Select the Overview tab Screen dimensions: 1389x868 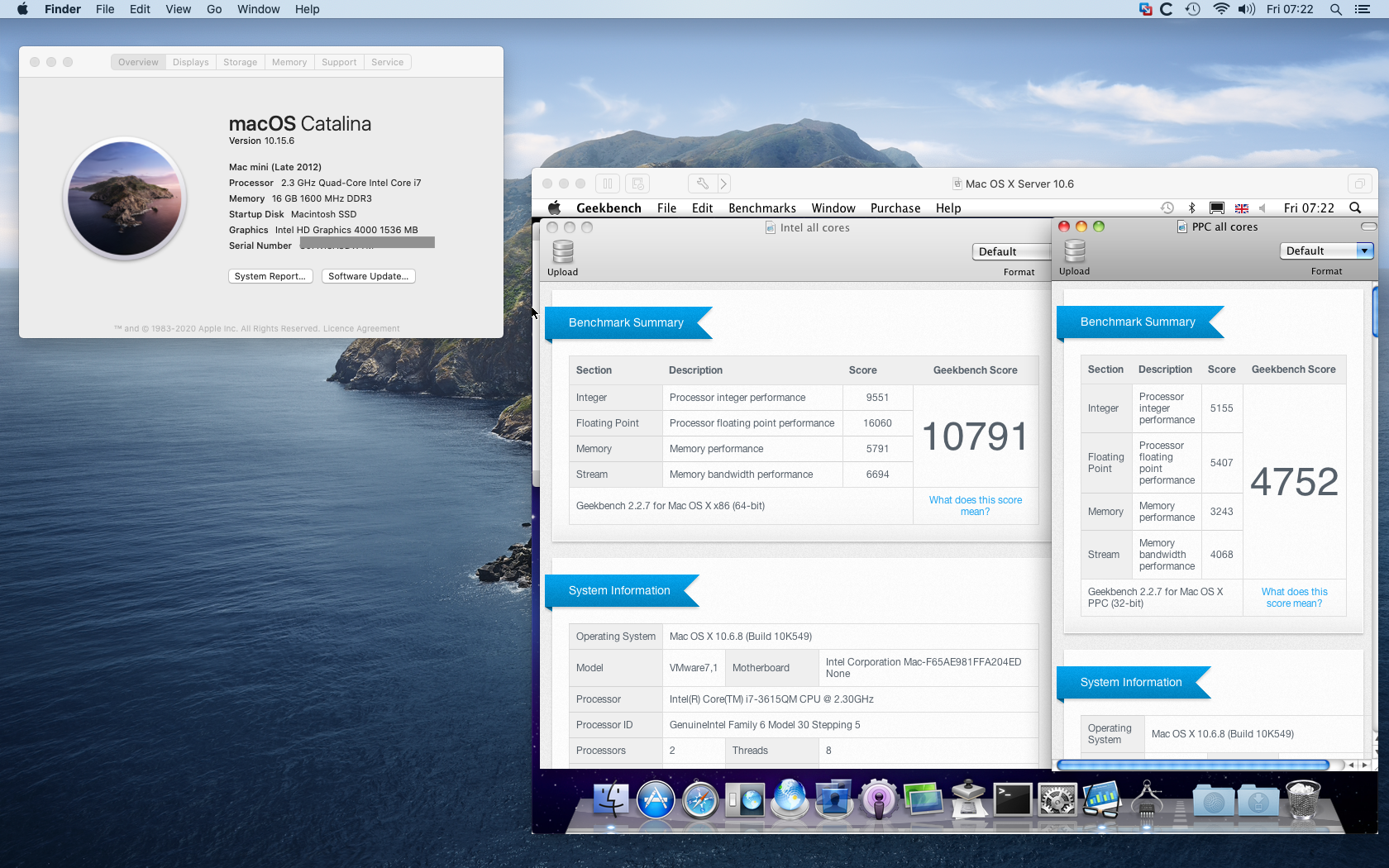click(x=138, y=62)
